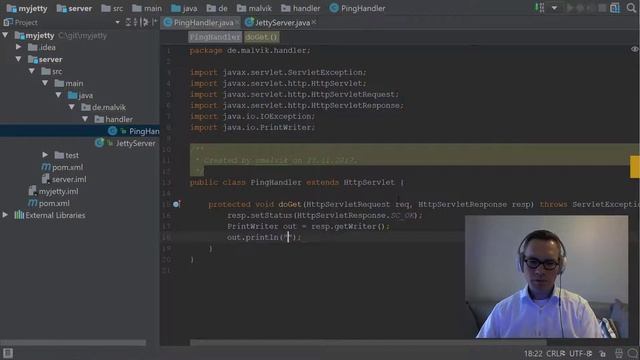Collapse the java source folder node
This screenshot has height=360, width=640.
(x=58, y=95)
